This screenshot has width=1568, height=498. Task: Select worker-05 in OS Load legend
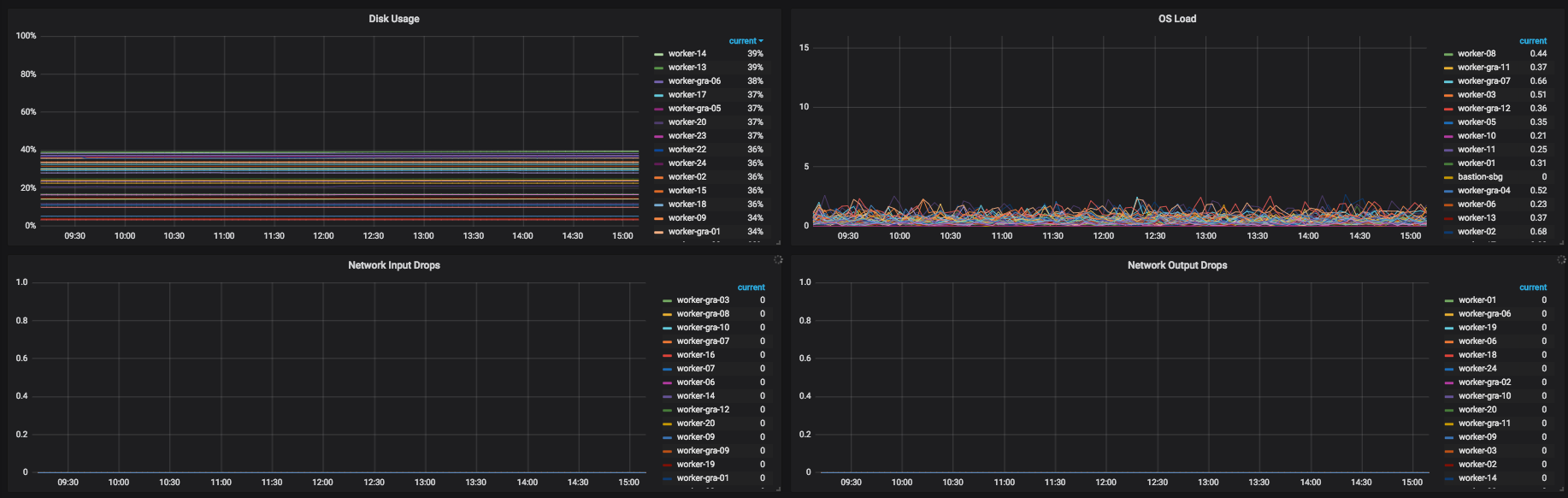click(x=1477, y=122)
